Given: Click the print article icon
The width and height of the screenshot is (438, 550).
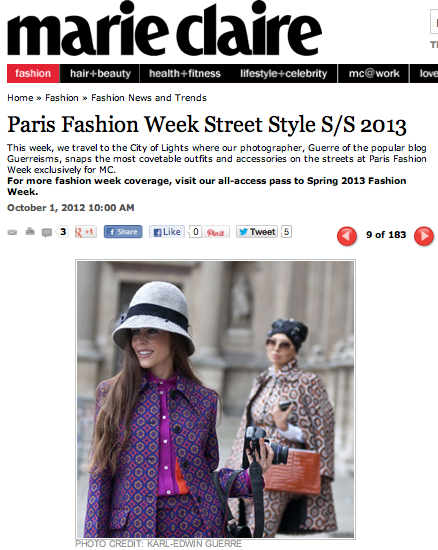Looking at the screenshot, I should (x=30, y=231).
